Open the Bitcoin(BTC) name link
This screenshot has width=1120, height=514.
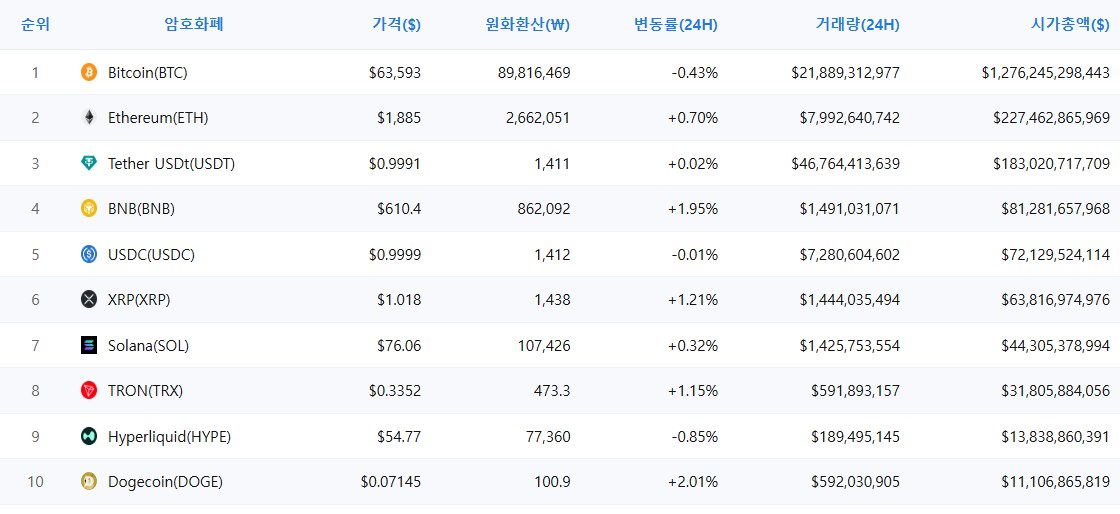point(148,72)
